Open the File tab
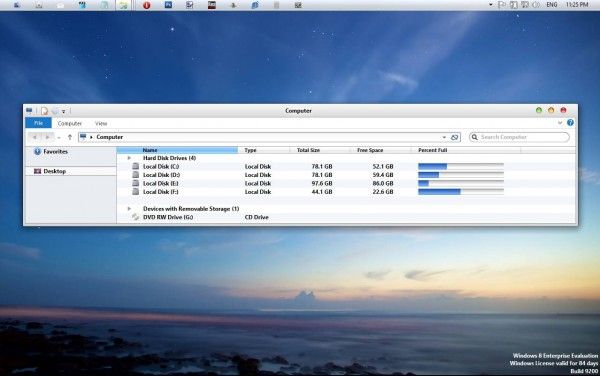 tap(38, 123)
